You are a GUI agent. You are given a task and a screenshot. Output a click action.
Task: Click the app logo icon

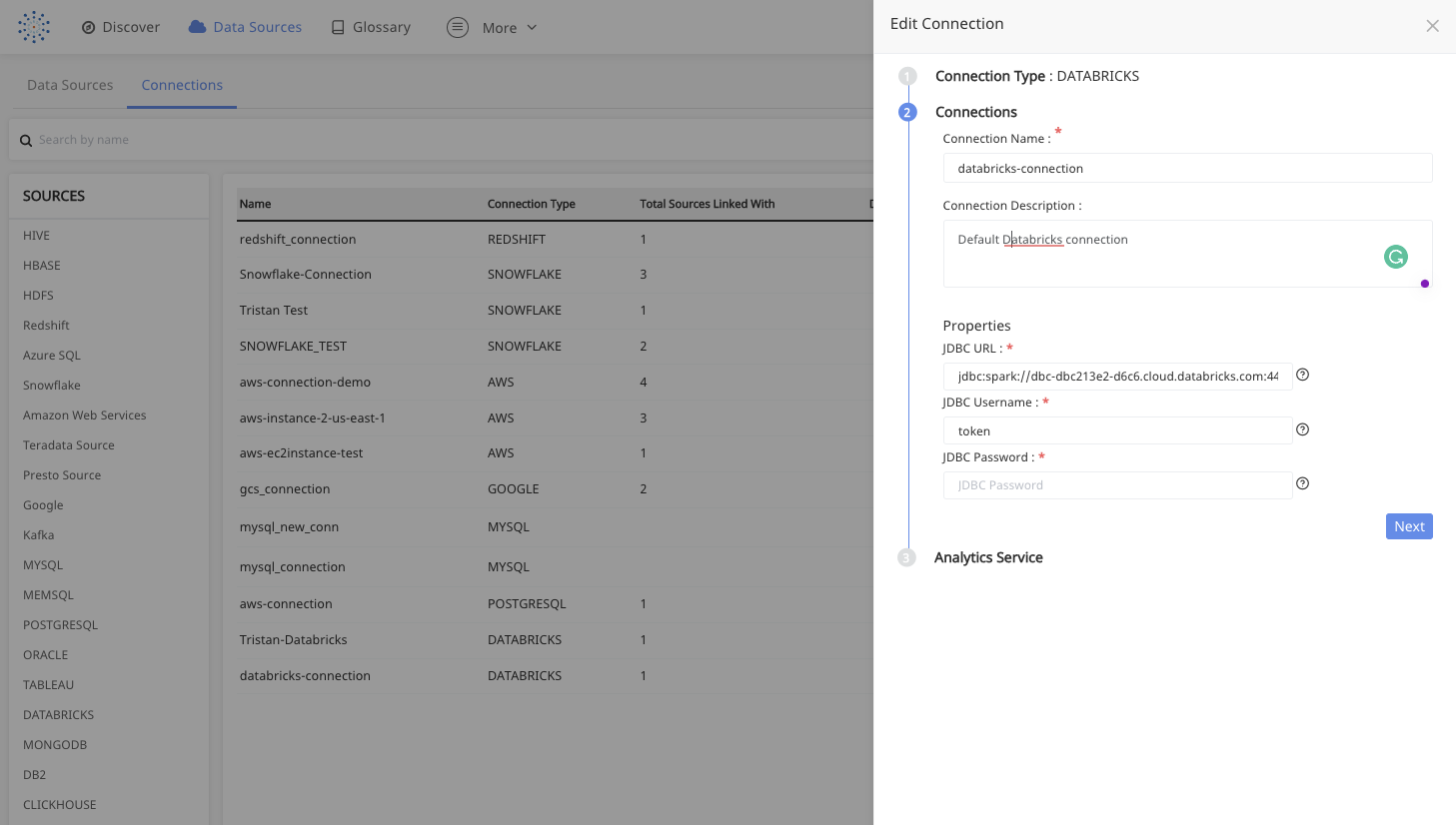coord(34,27)
